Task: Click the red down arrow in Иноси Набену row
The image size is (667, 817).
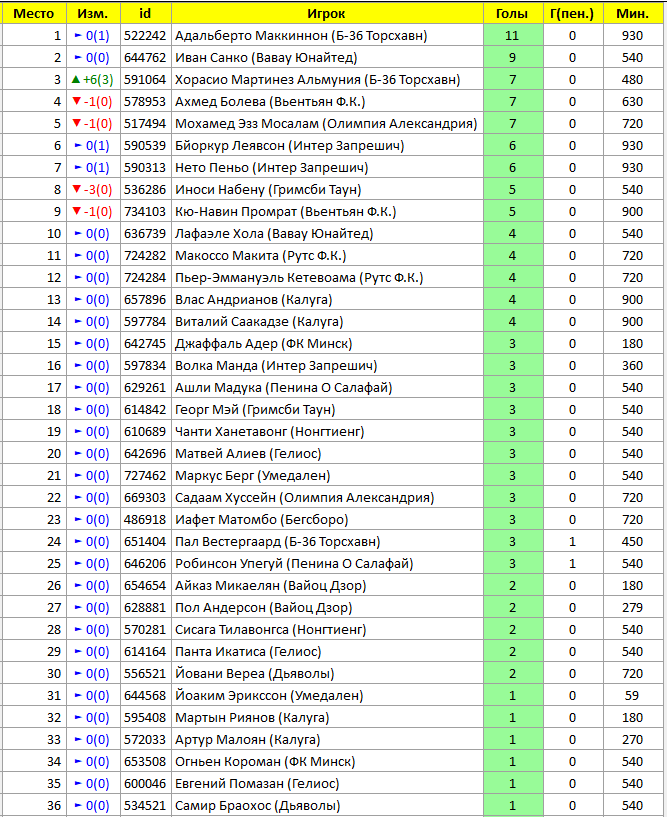Action: click(77, 189)
